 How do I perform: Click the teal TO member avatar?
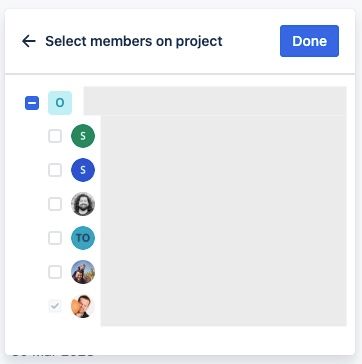pos(83,238)
